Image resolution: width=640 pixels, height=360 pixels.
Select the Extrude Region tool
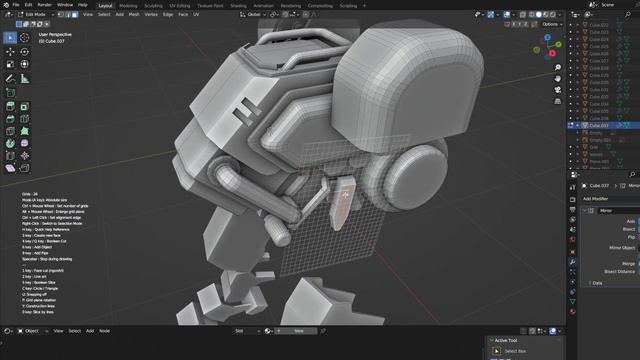[x=10, y=107]
